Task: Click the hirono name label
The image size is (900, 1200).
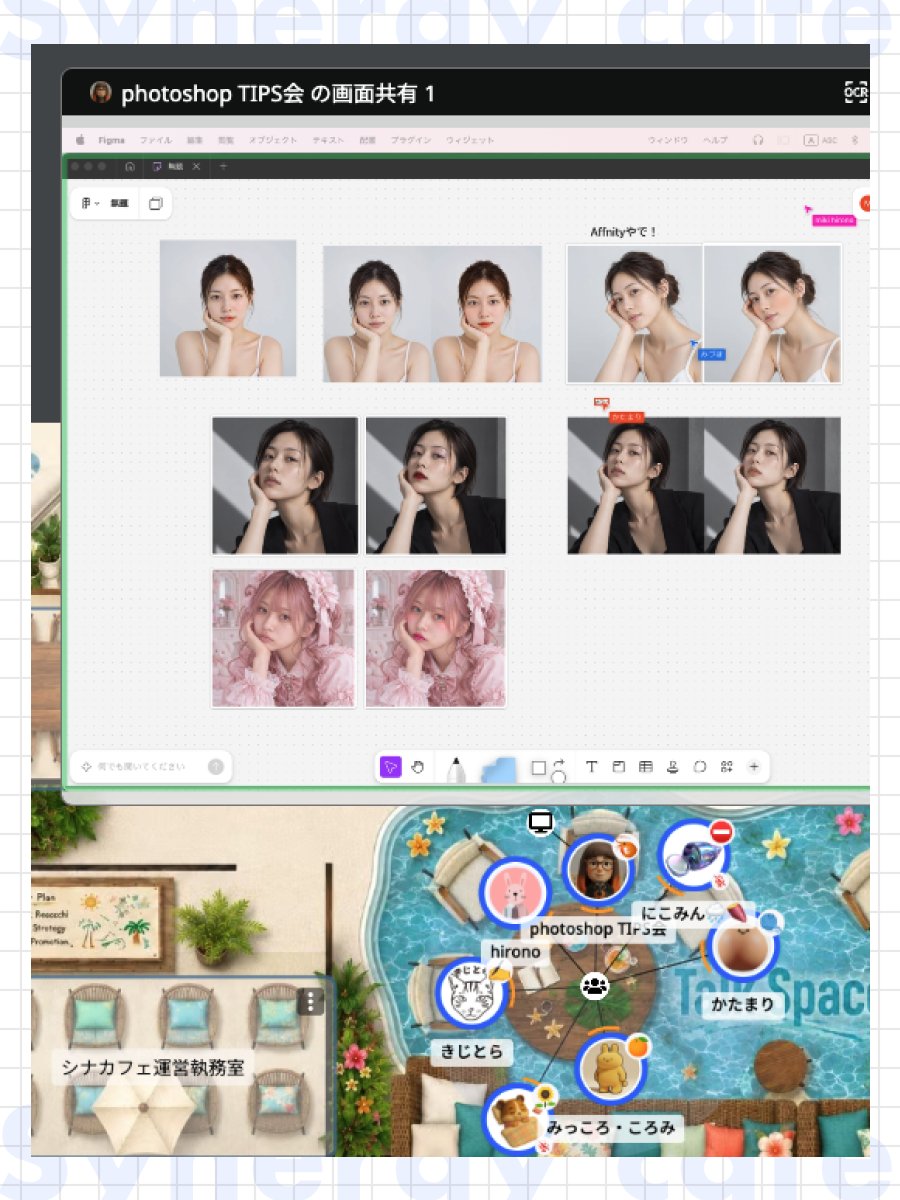Action: 515,951
